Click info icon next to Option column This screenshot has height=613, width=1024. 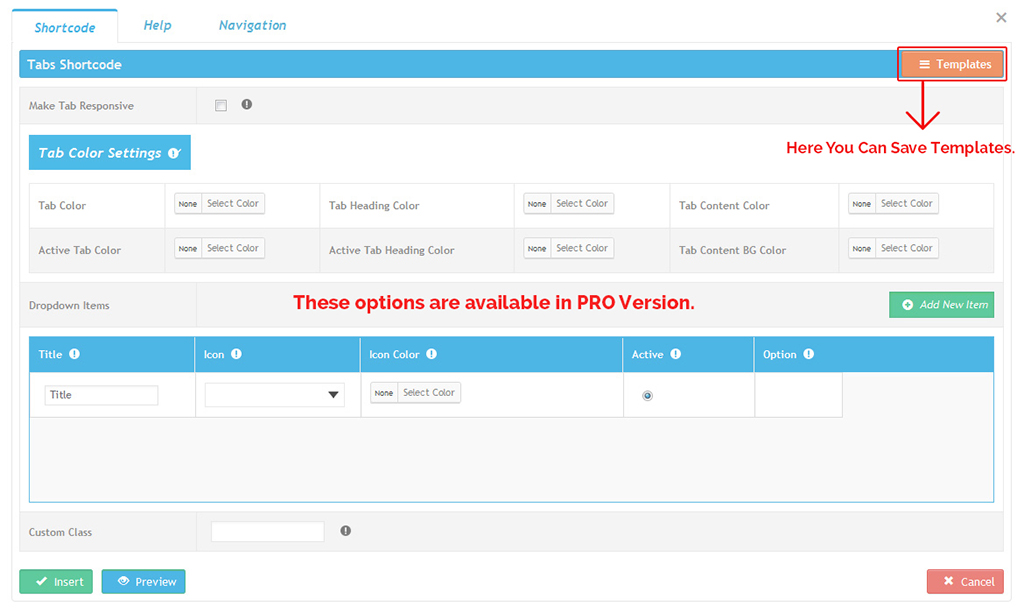(x=809, y=354)
